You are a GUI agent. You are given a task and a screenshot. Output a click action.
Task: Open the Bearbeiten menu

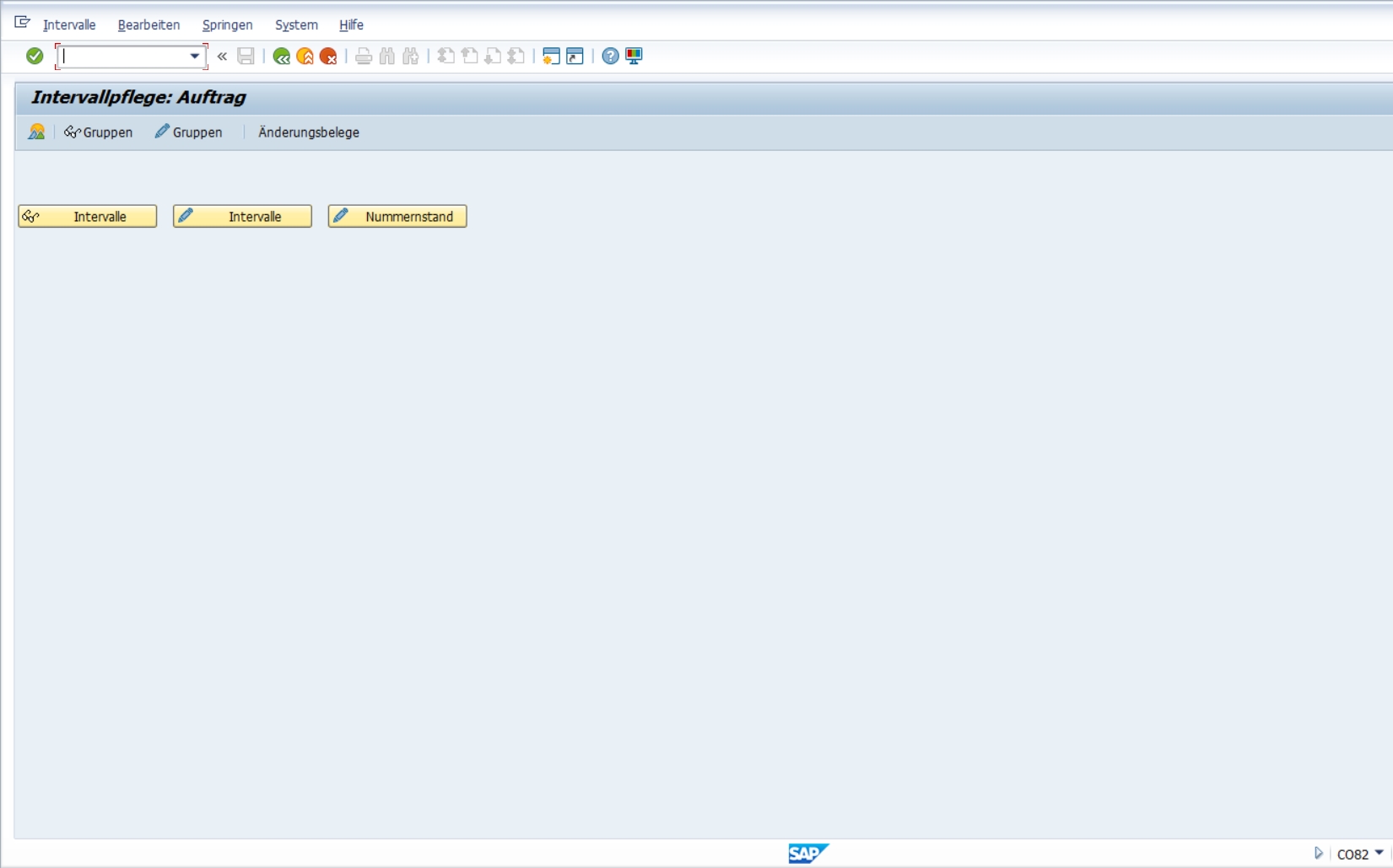coord(148,25)
